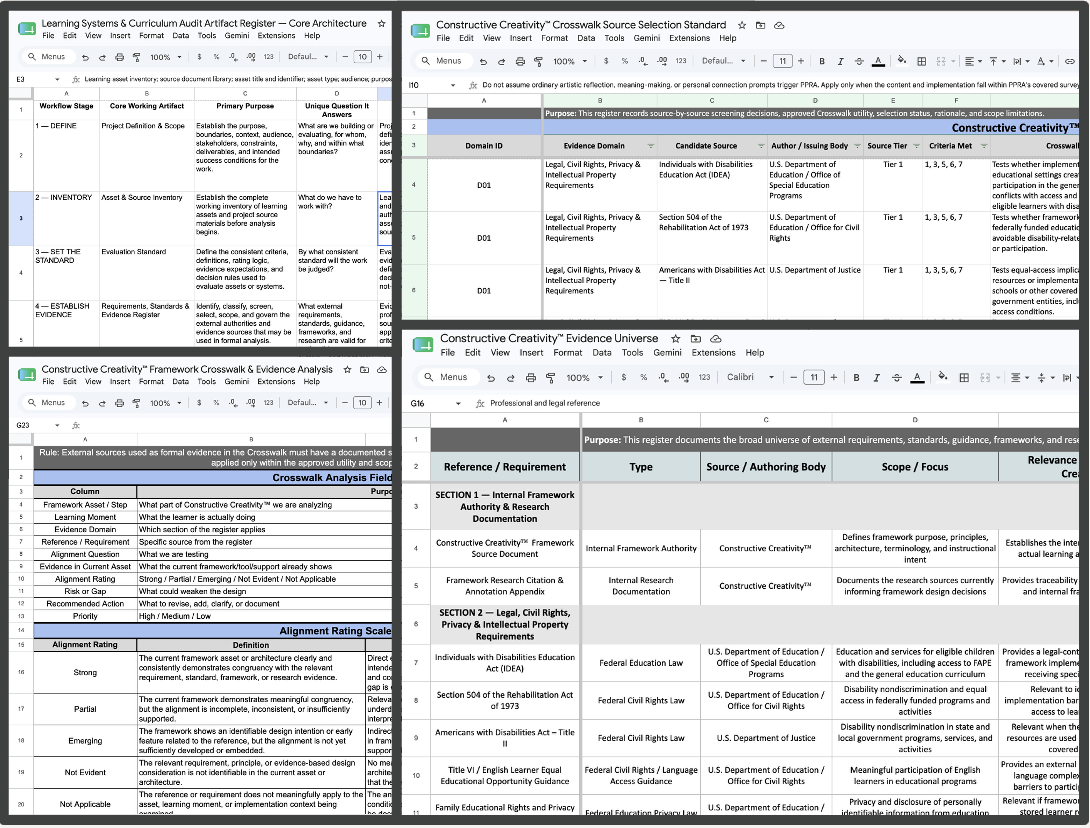This screenshot has height=828, width=1090.
Task: Print the Evidence Universe sheet
Action: coord(530,378)
